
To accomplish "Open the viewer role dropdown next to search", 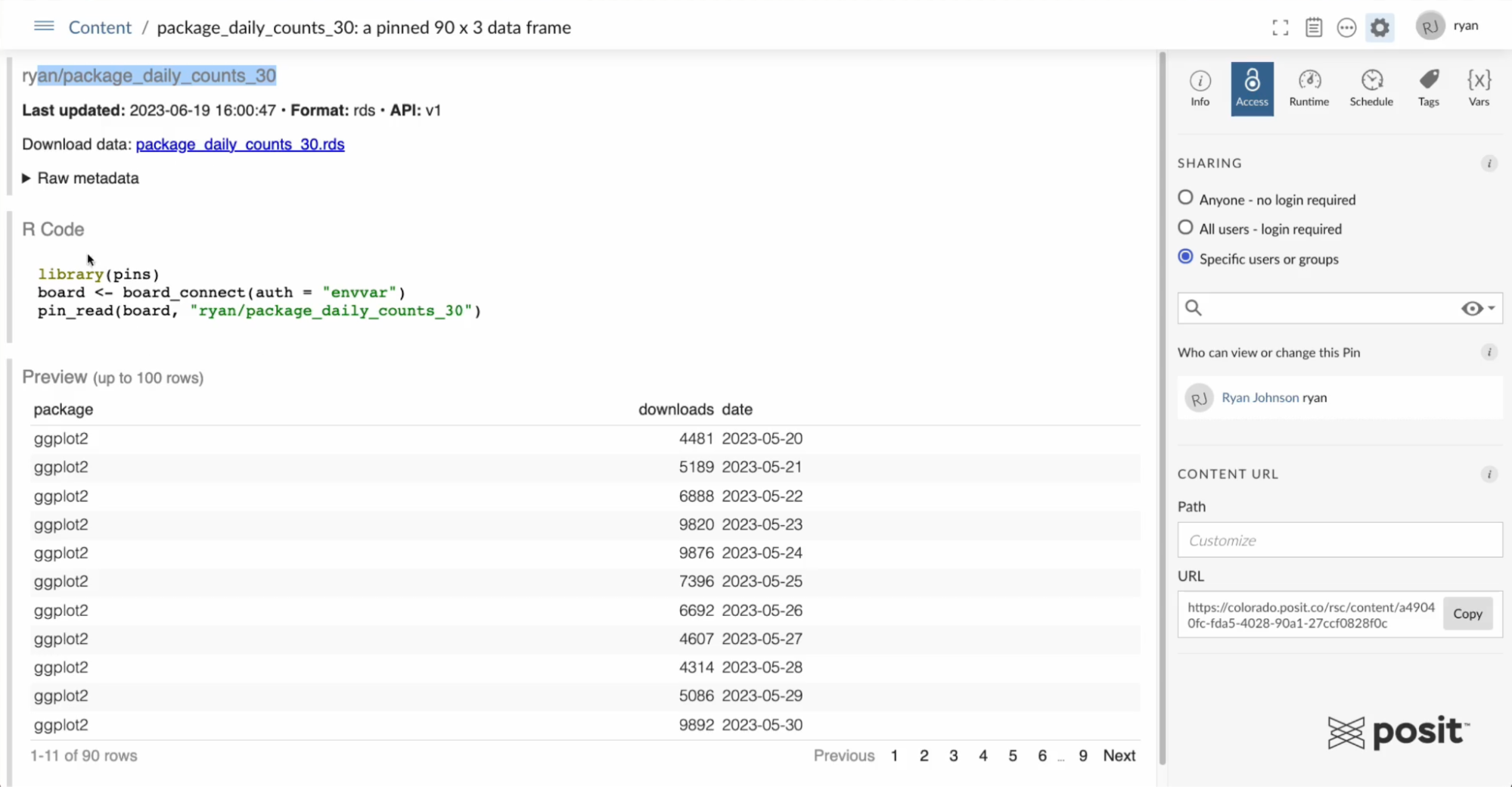I will click(1476, 308).
